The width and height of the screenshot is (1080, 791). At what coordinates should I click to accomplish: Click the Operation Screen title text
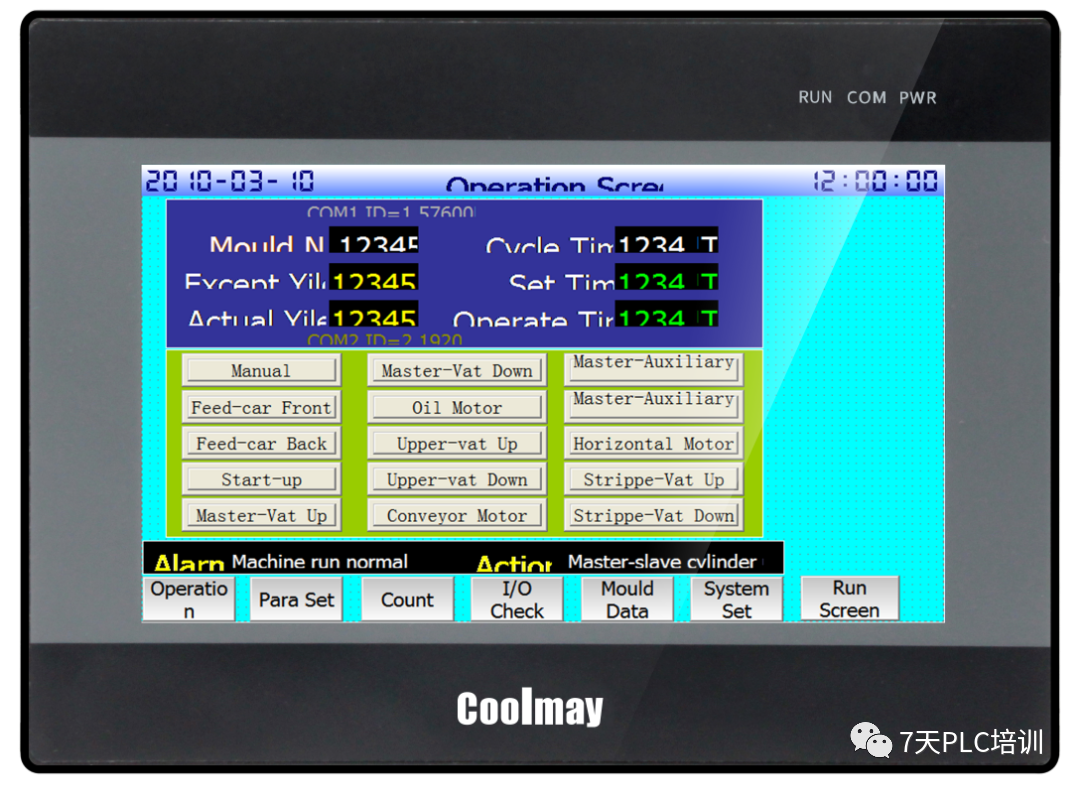(x=554, y=183)
